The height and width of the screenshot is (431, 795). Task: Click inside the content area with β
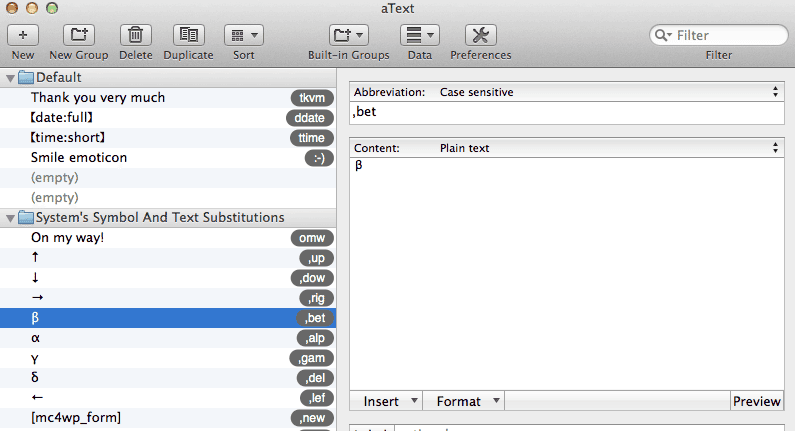[567, 274]
